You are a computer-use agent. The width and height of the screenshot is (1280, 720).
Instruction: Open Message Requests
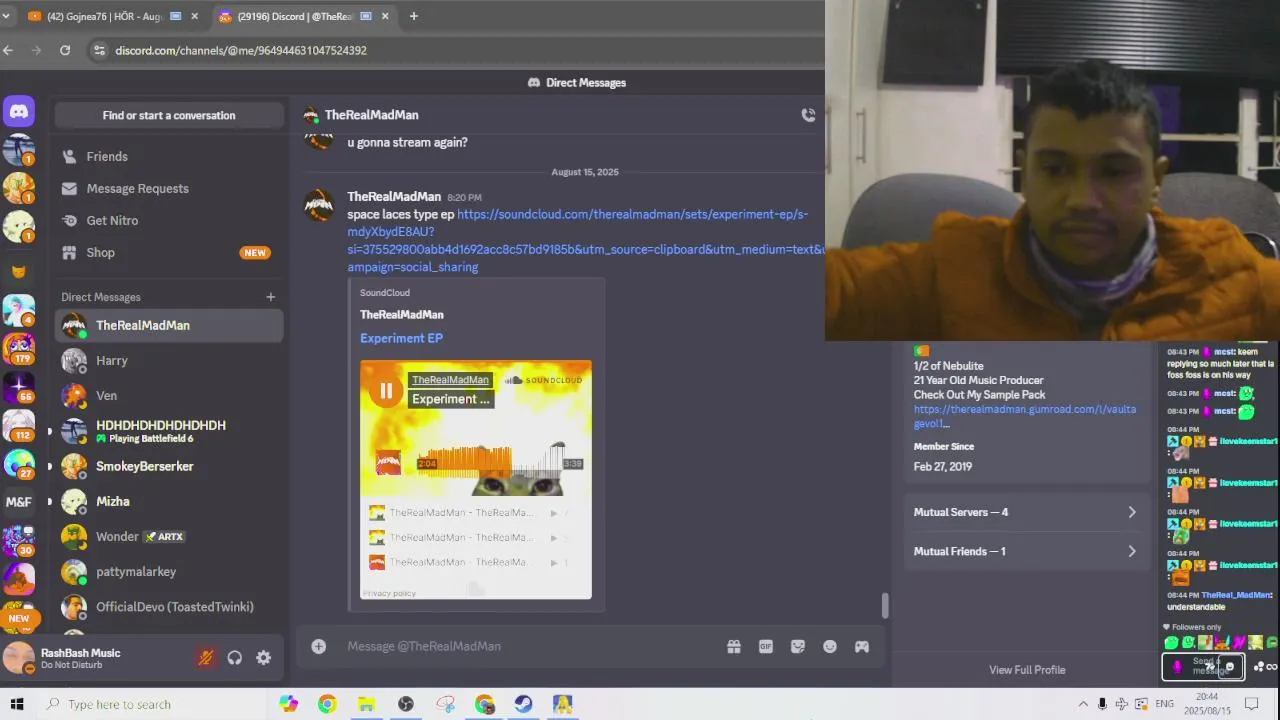tap(168, 189)
